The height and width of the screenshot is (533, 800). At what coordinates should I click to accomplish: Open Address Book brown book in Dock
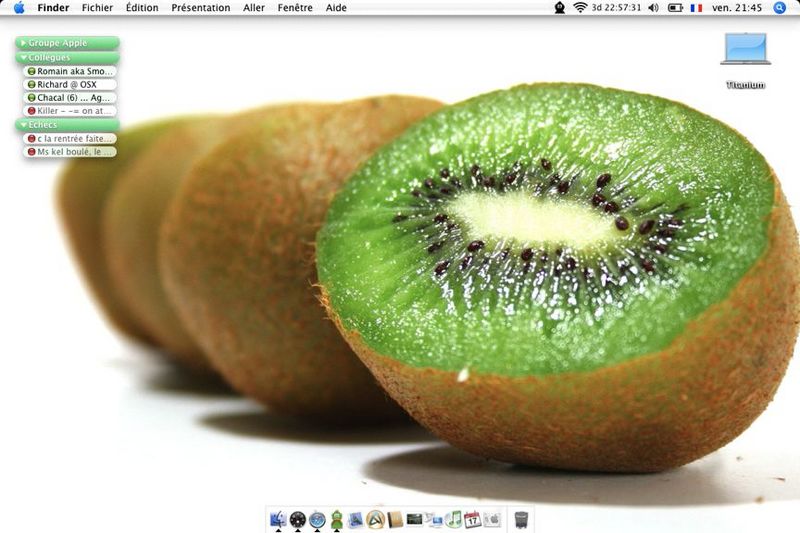click(x=395, y=520)
